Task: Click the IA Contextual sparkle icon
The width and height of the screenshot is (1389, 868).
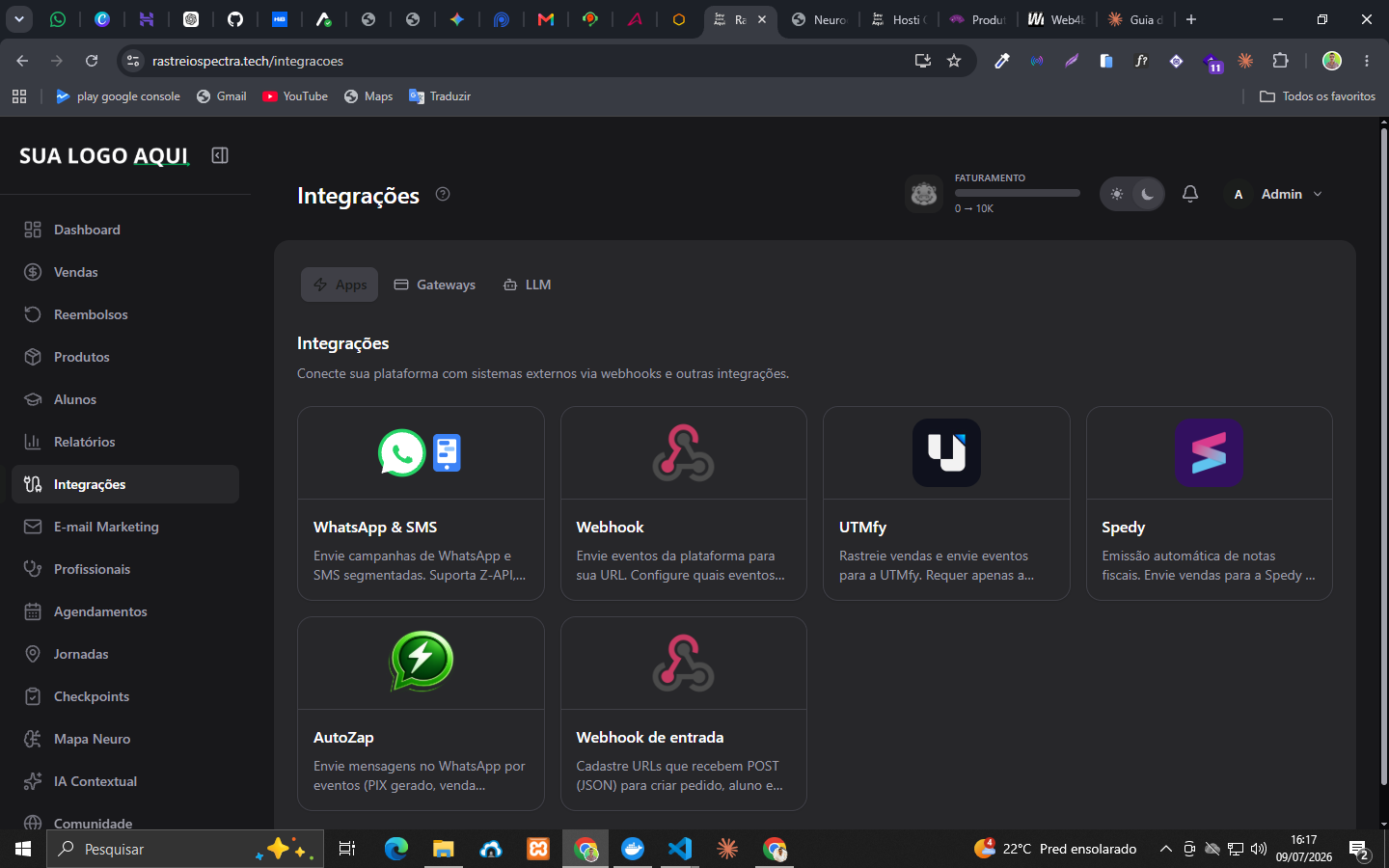Action: click(x=33, y=781)
